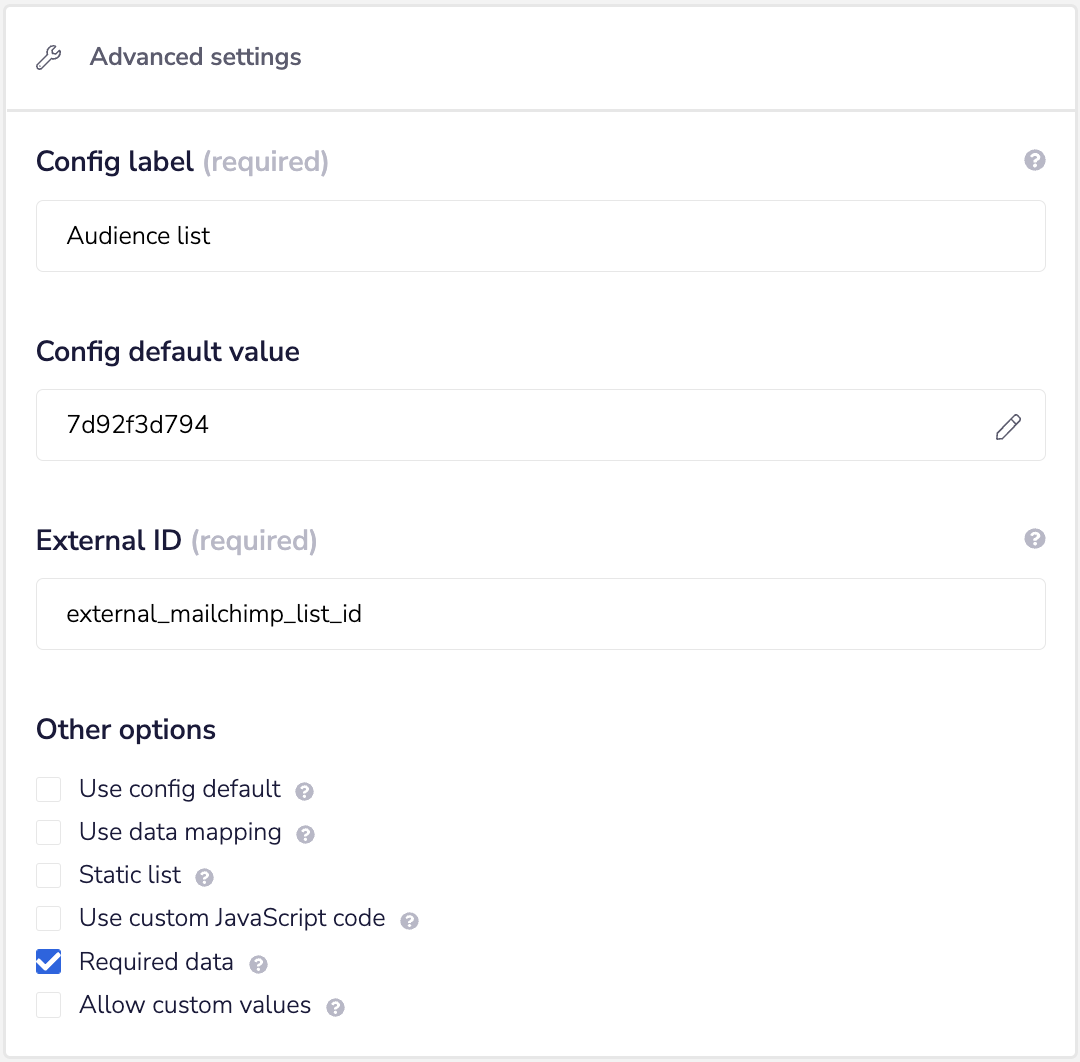Toggle the Allow custom values checkbox
The image size is (1080, 1062).
[49, 1005]
